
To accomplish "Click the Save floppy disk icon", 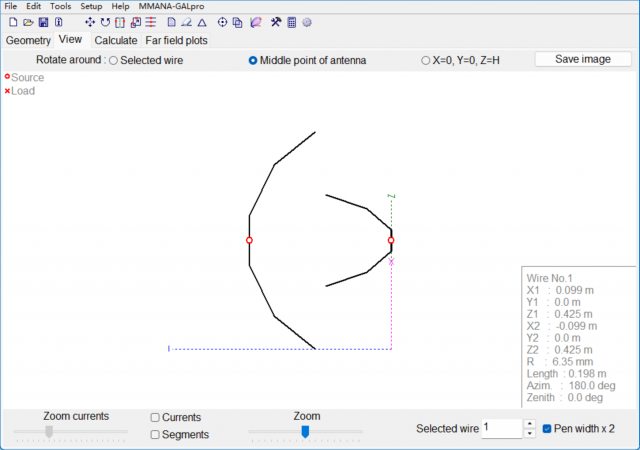I will (x=43, y=22).
